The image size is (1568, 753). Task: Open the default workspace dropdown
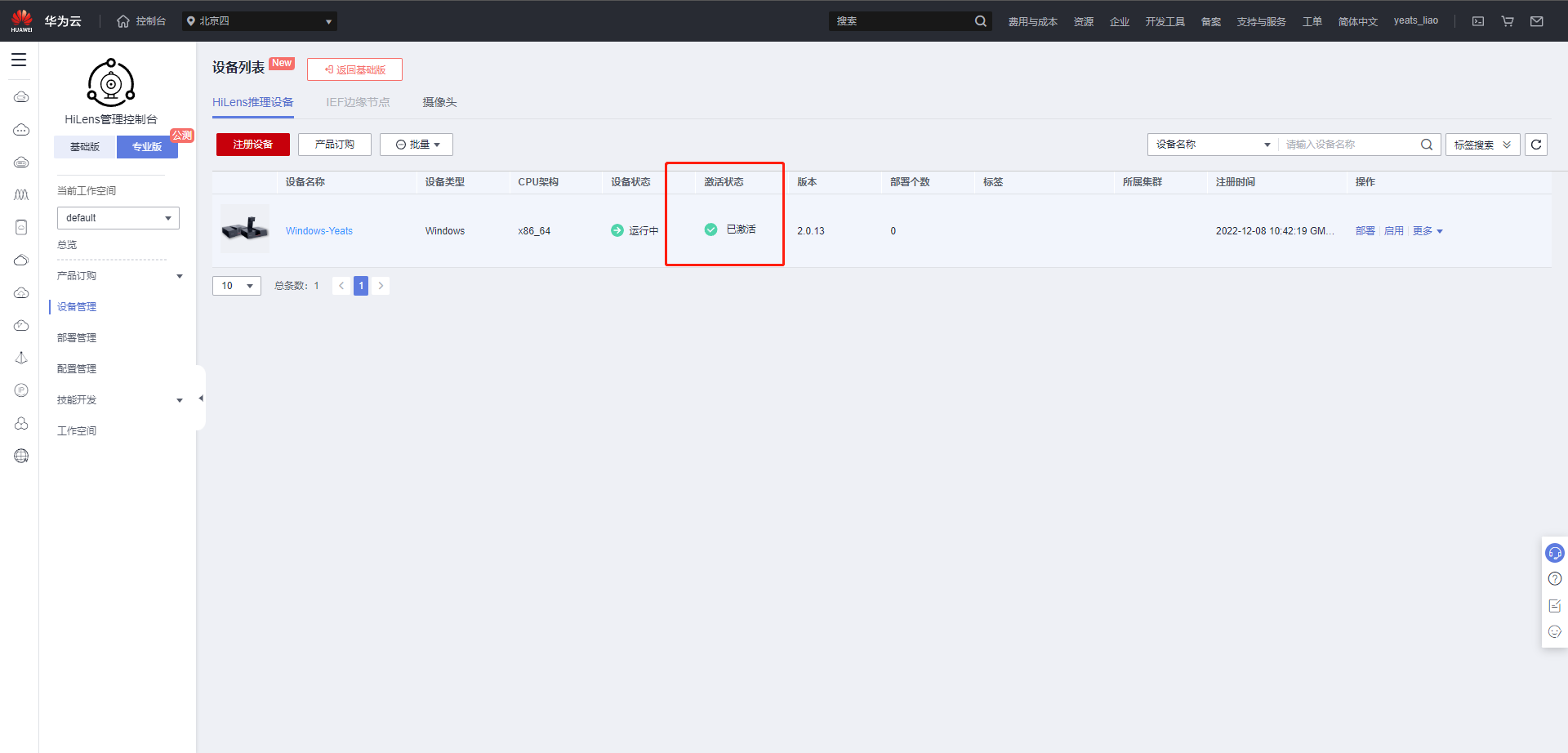coord(118,218)
